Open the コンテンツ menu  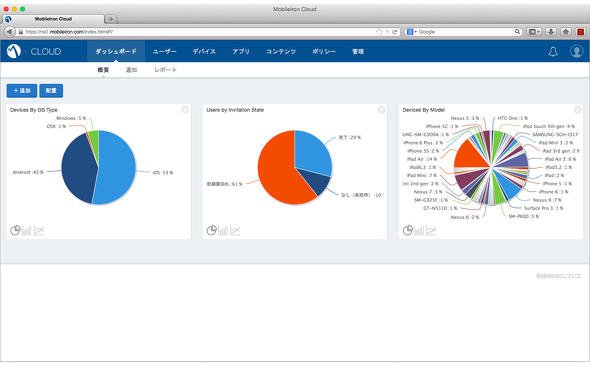pos(281,51)
